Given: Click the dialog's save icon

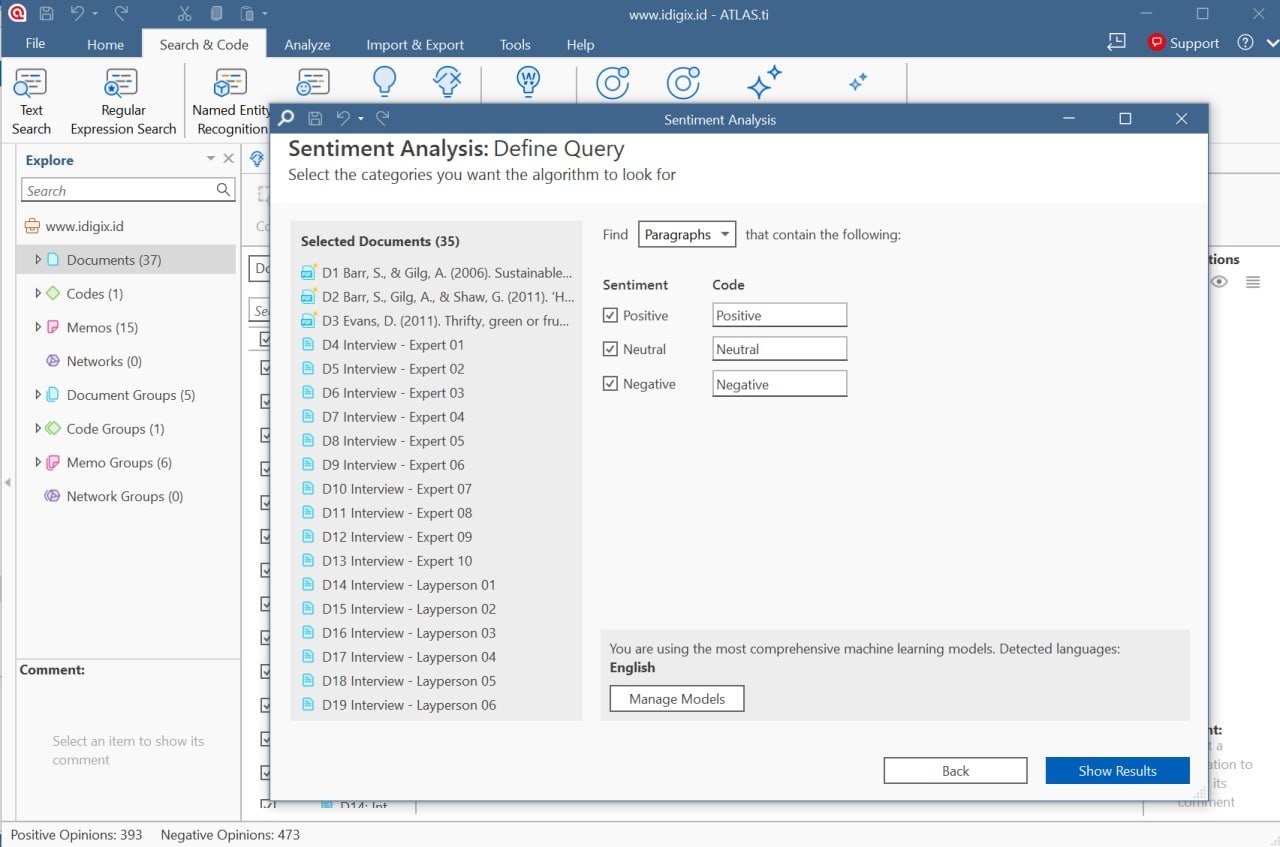Looking at the screenshot, I should [315, 119].
